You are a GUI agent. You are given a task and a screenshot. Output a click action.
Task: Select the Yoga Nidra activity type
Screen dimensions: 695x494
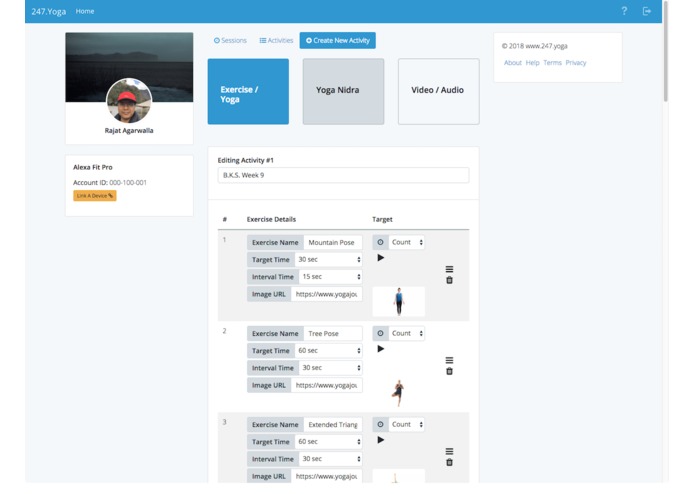click(344, 91)
